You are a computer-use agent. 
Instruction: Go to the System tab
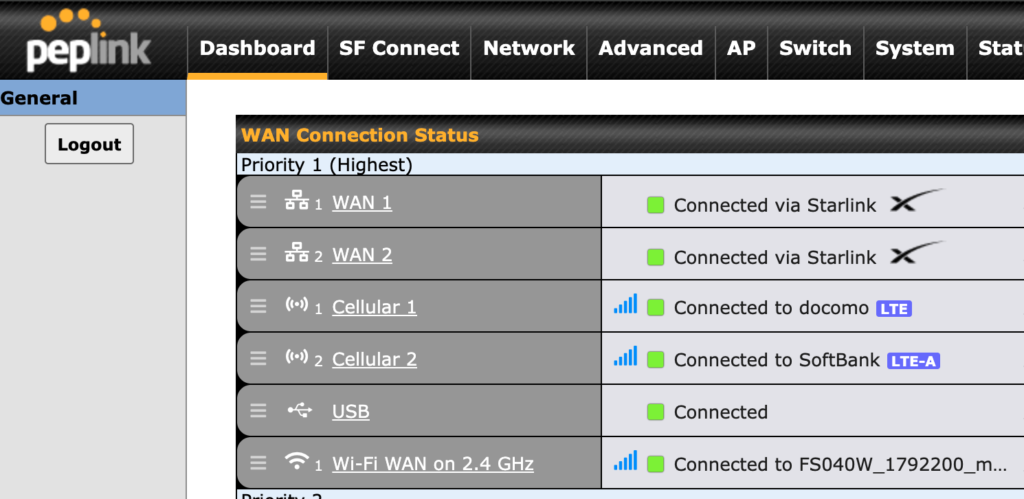click(x=915, y=48)
